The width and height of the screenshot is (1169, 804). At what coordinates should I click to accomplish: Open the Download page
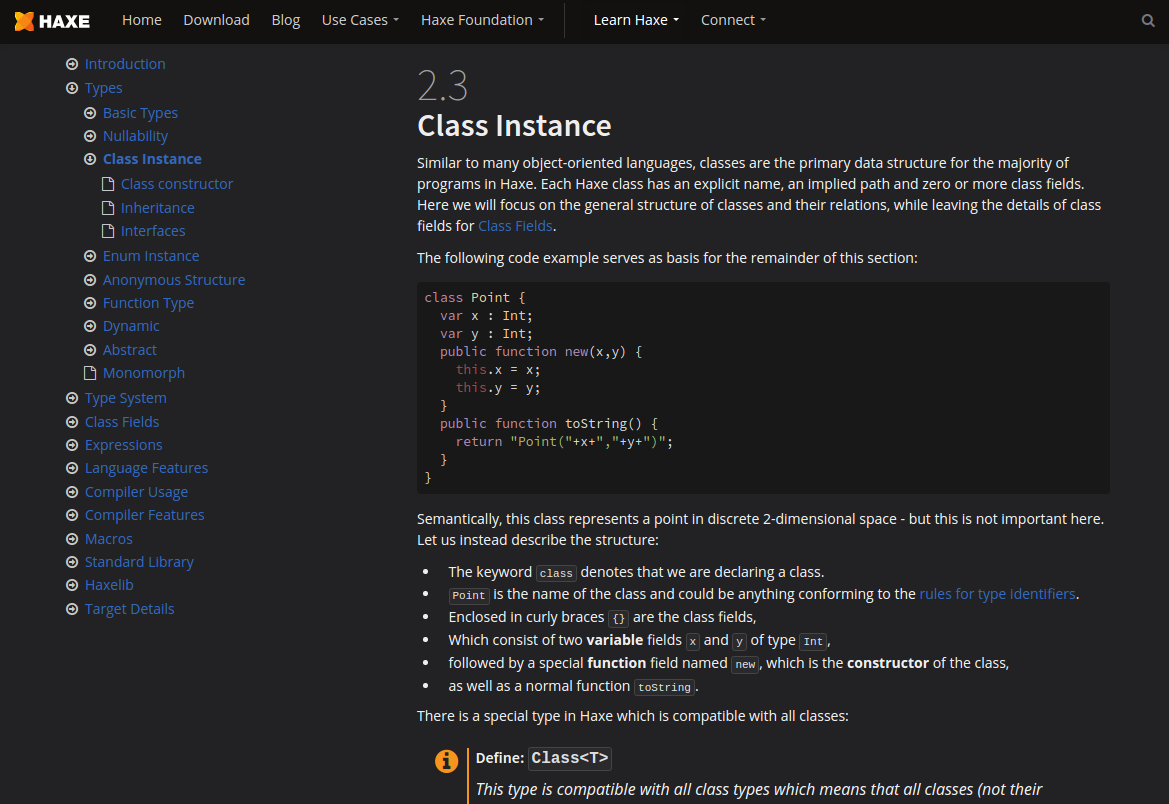pos(216,20)
